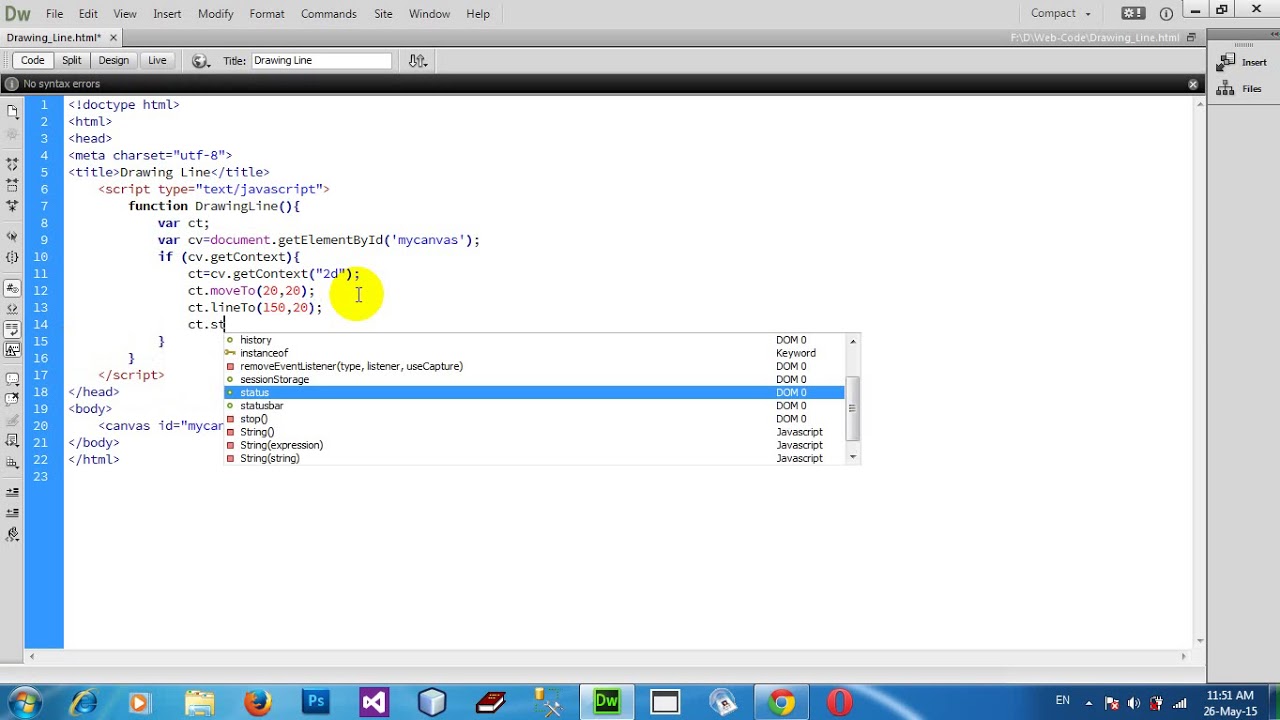This screenshot has height=720, width=1280.
Task: Click the preview in browser globe icon
Action: click(200, 61)
